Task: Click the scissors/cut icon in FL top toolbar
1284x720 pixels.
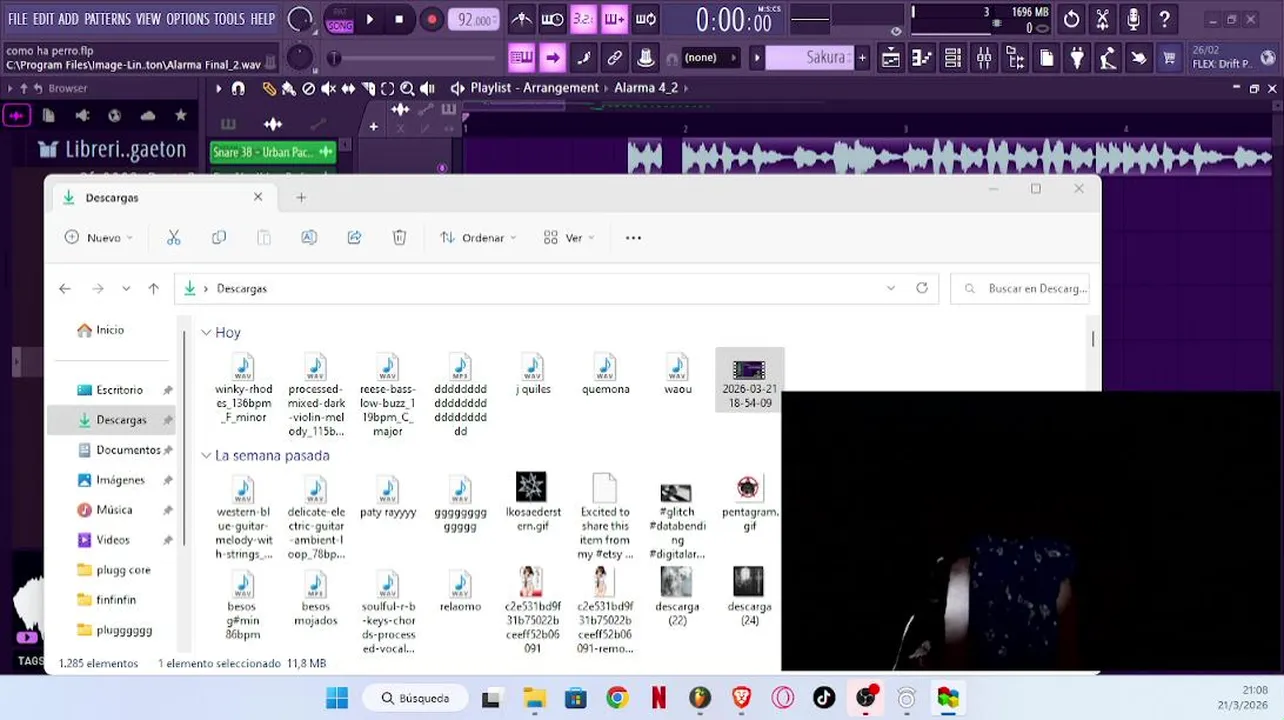Action: pos(1102,19)
